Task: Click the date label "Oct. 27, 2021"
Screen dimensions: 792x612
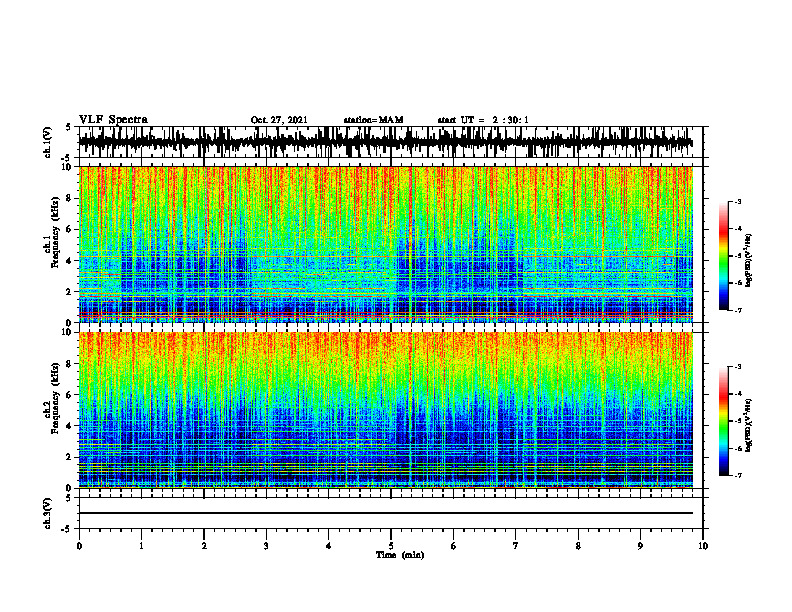Action: (279, 120)
